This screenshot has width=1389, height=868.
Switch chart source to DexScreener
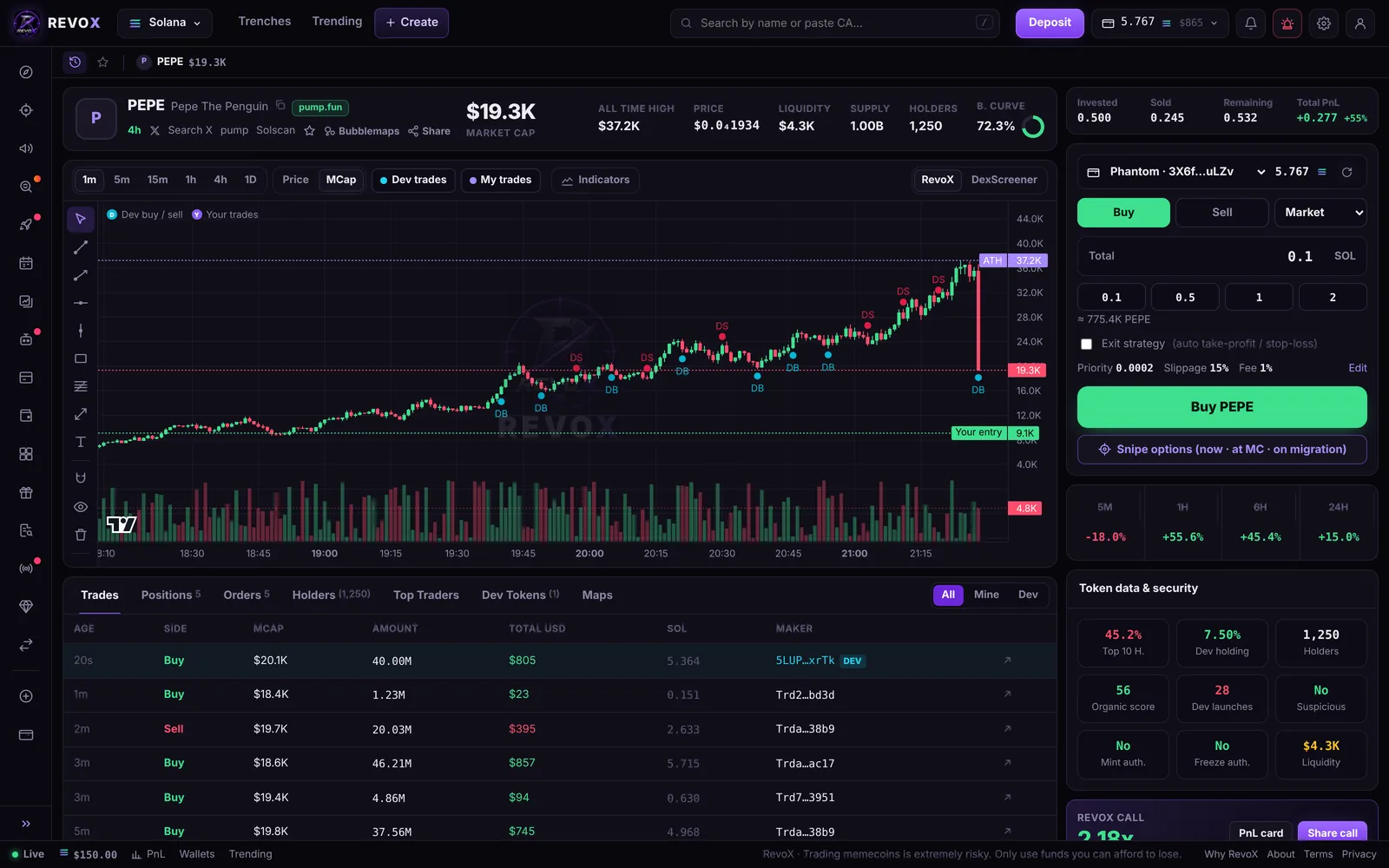point(1004,180)
